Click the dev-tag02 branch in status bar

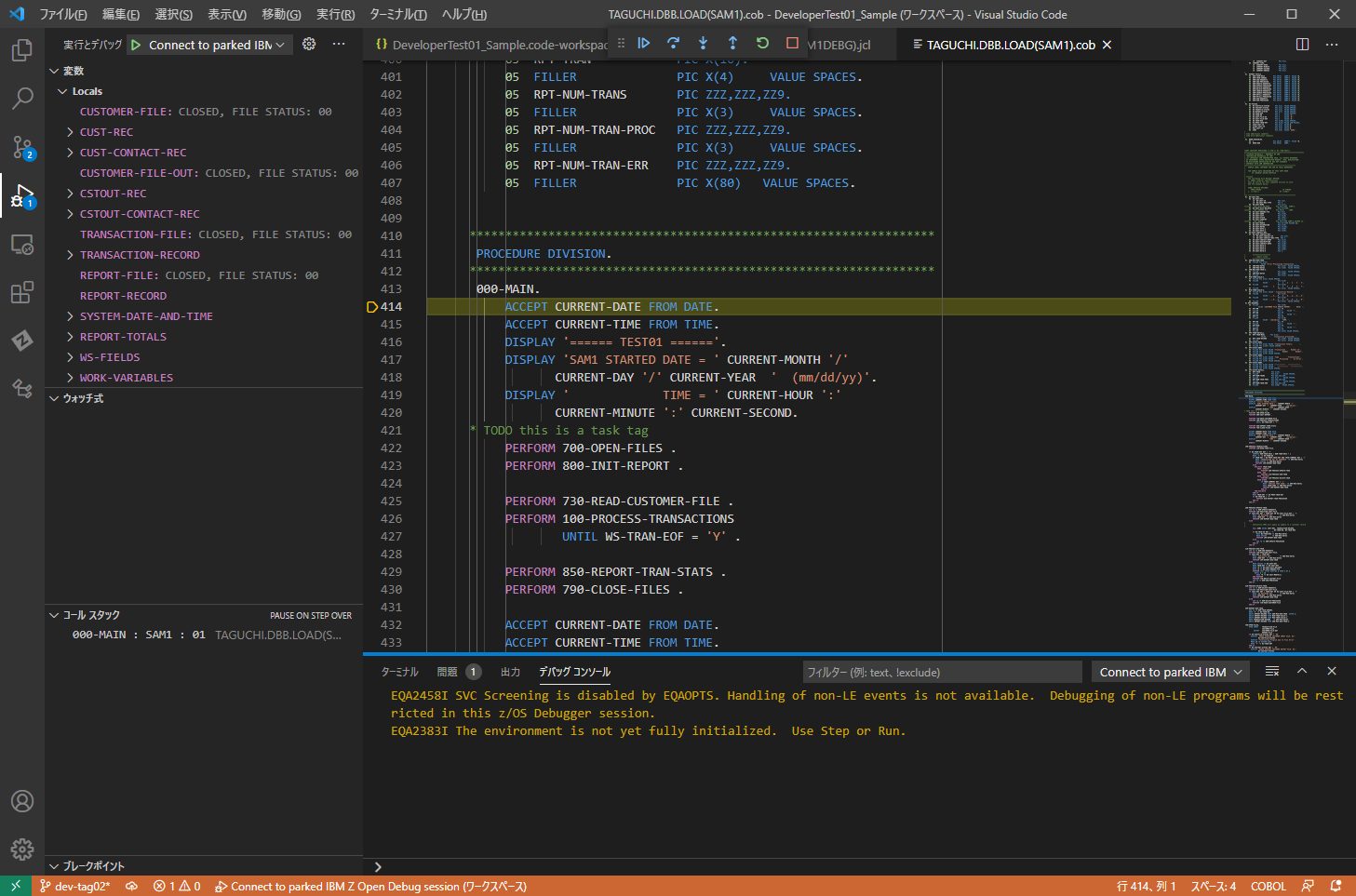coord(74,887)
